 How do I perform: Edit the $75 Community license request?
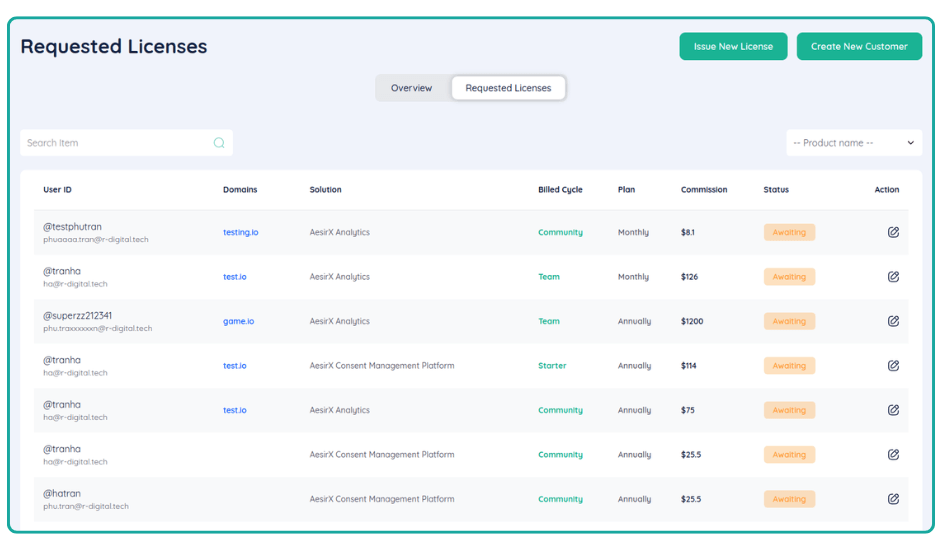pyautogui.click(x=893, y=410)
